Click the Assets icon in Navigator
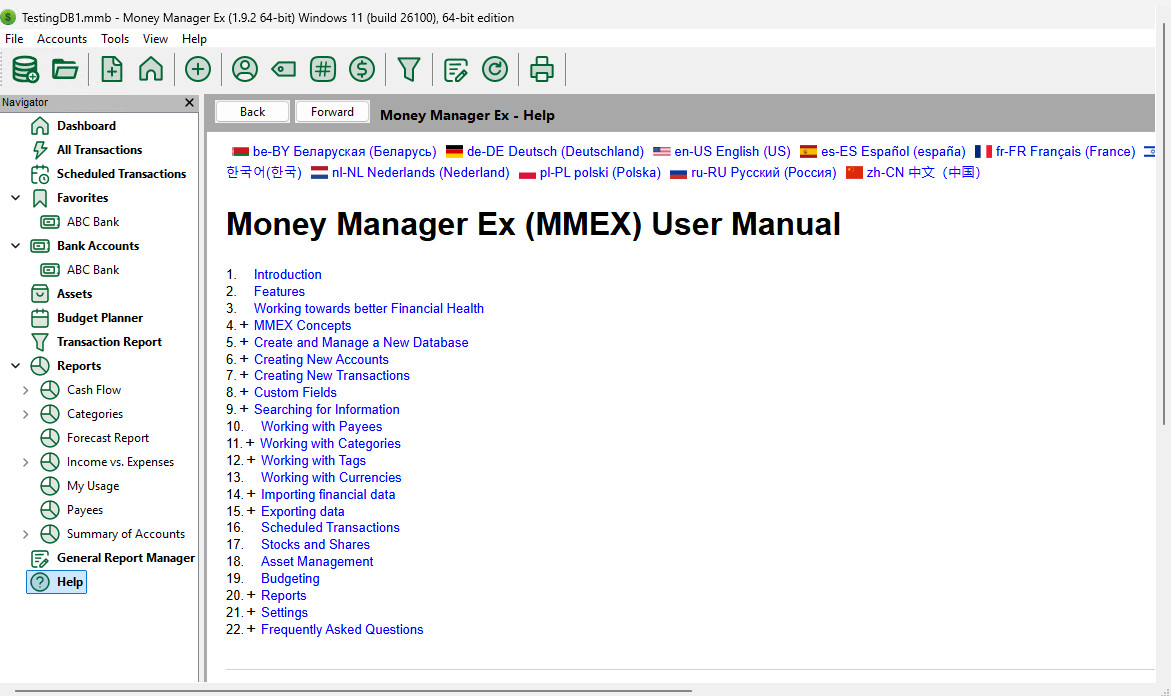 click(x=40, y=293)
